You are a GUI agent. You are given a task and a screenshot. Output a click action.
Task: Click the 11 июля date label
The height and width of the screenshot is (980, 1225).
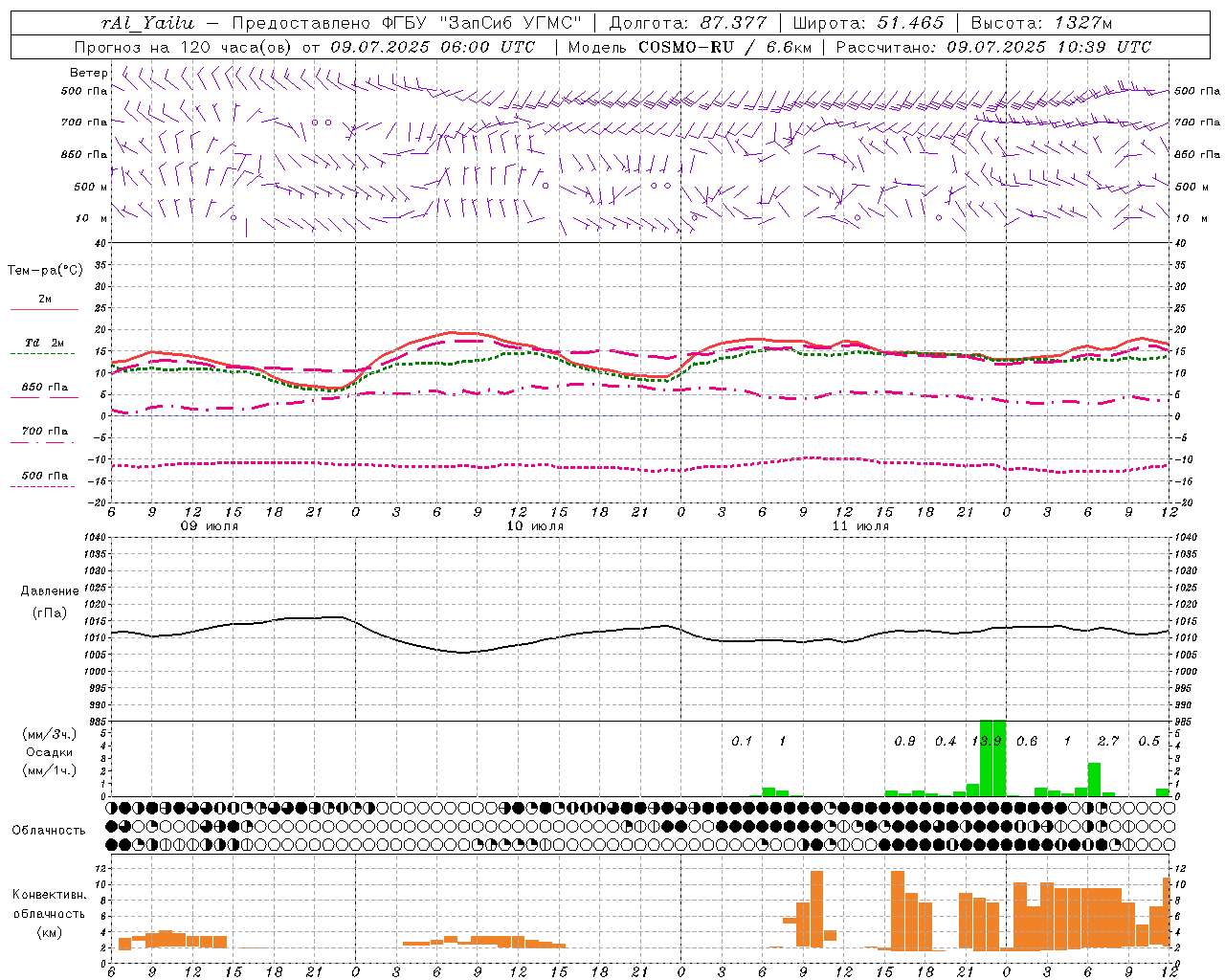click(860, 526)
